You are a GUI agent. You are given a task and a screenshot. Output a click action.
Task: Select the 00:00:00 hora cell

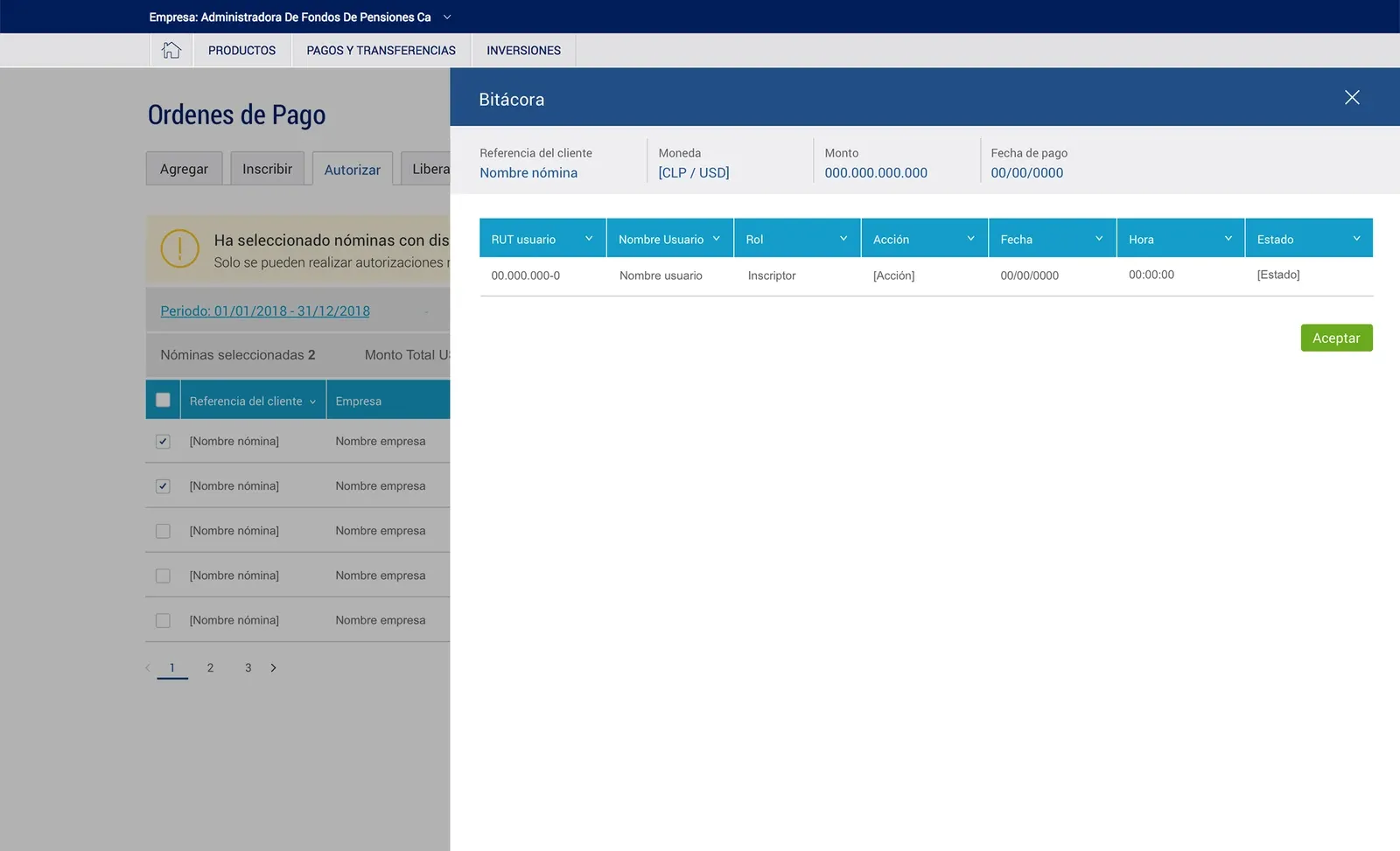point(1151,275)
